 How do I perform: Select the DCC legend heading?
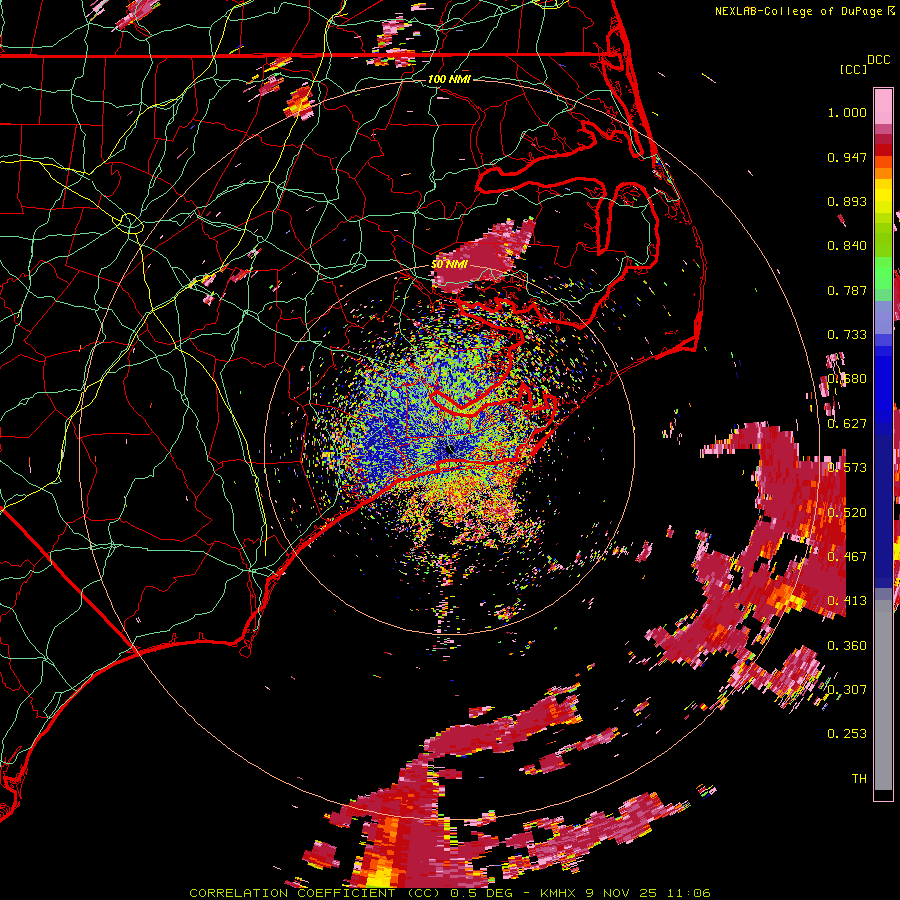point(878,60)
